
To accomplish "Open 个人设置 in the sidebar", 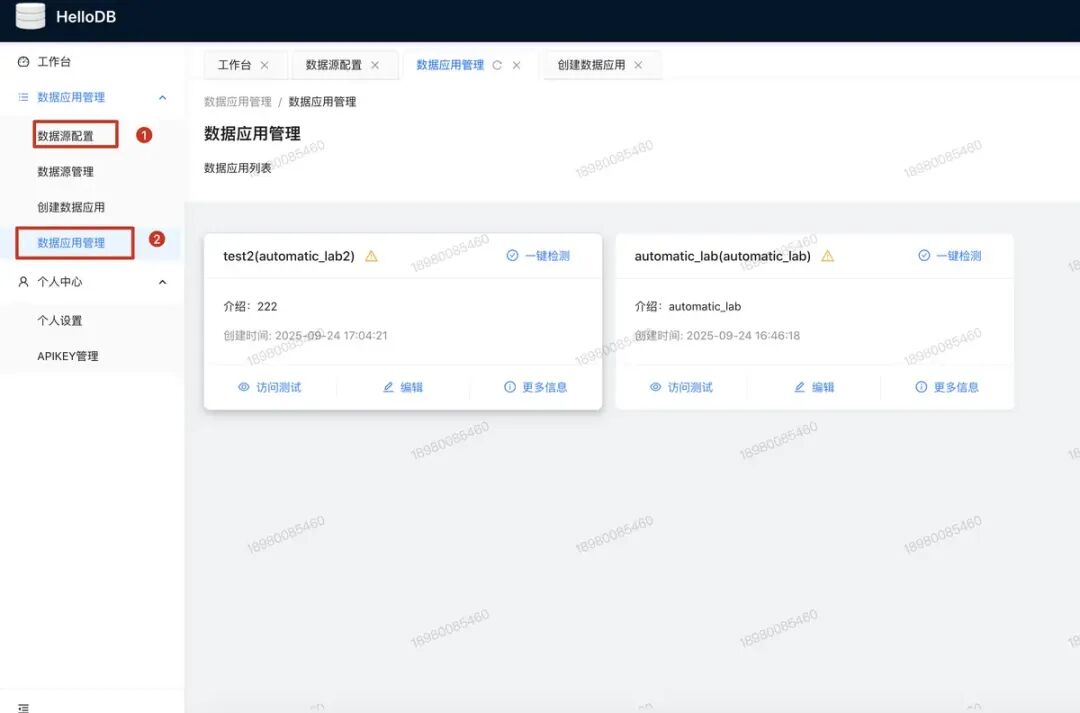I will (x=59, y=320).
